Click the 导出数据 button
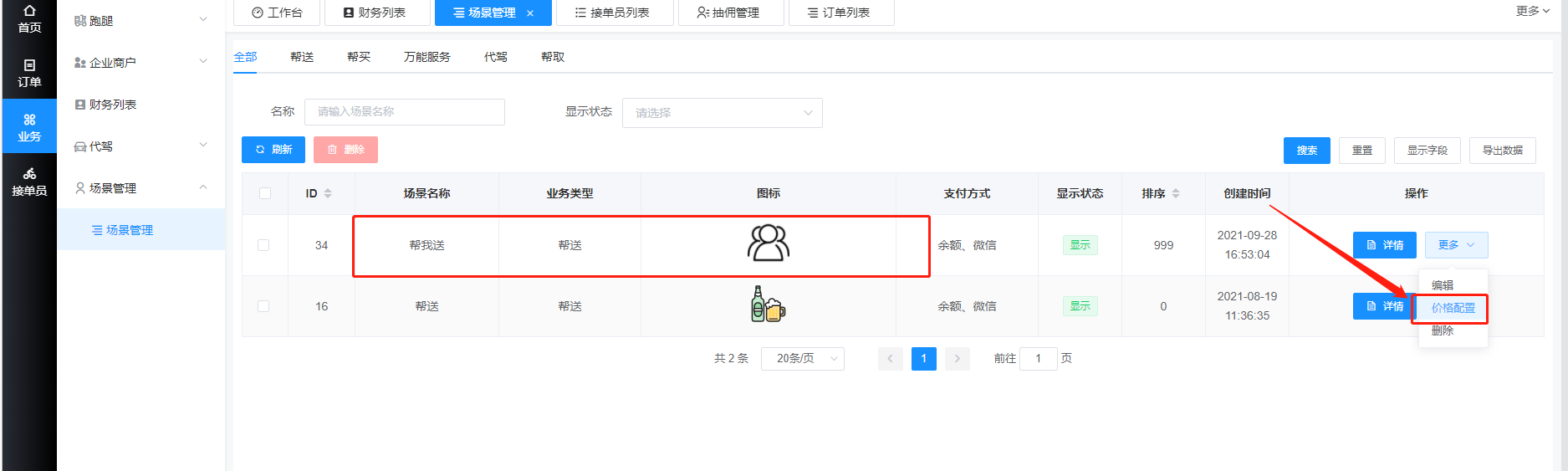 (1503, 151)
